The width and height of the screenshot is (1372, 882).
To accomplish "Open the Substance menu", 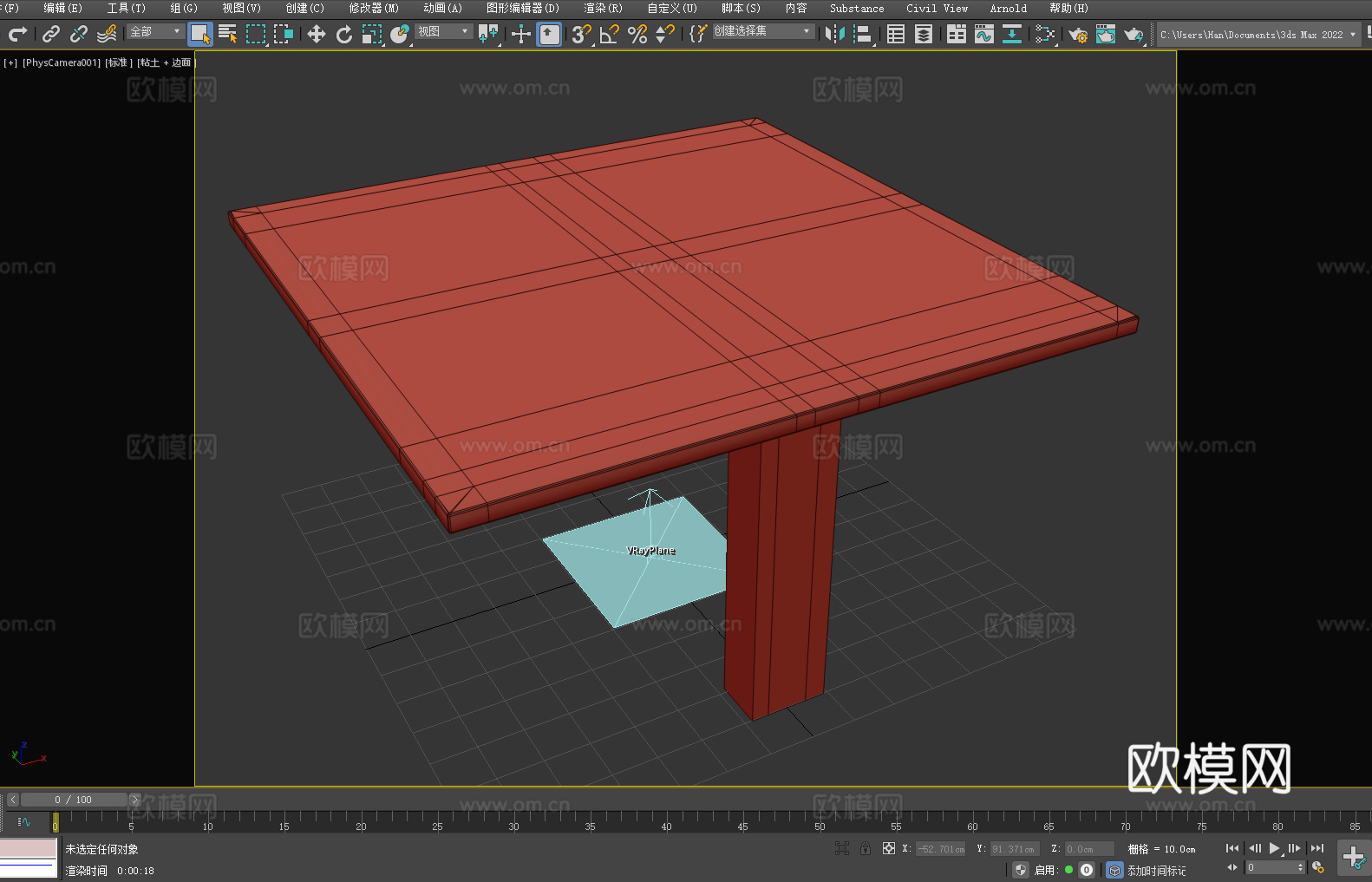I will pyautogui.click(x=857, y=8).
